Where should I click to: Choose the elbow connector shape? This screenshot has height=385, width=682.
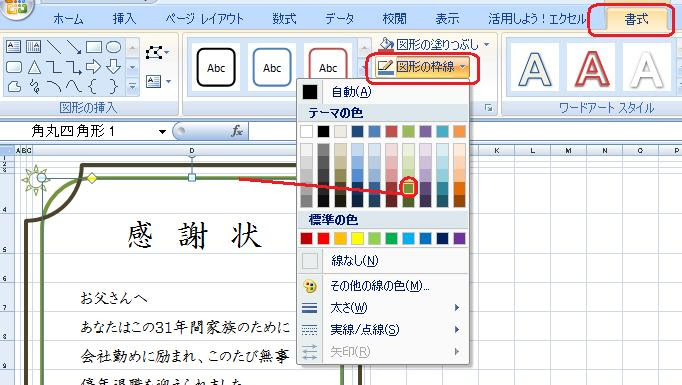tap(53, 67)
